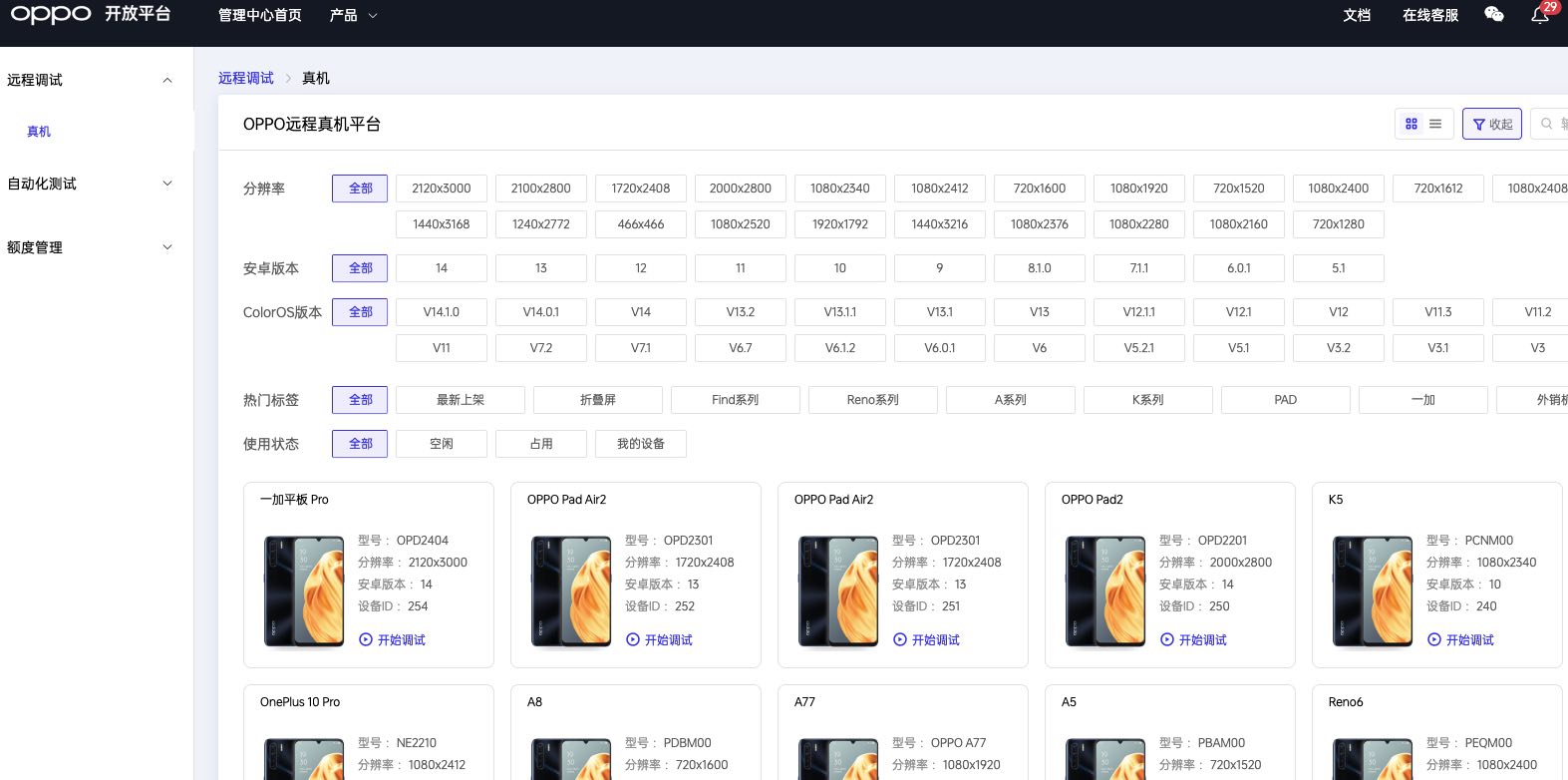Click K5 device phone thumbnail
Image resolution: width=1568 pixels, height=780 pixels.
(1373, 591)
